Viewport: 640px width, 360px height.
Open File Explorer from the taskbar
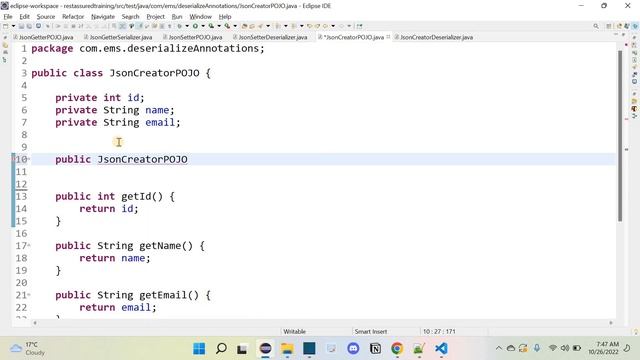click(x=287, y=349)
